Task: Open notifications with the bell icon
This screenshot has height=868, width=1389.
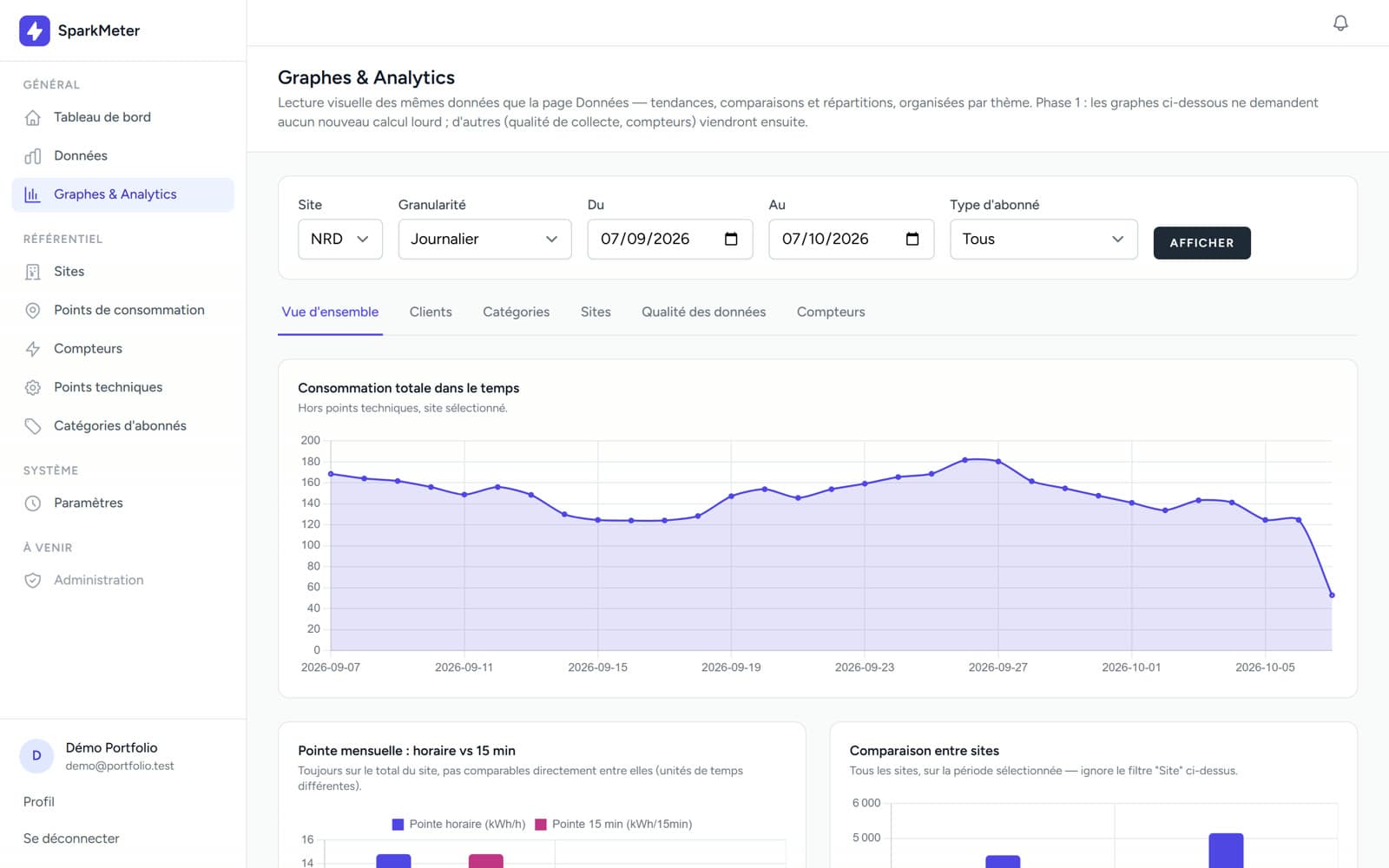Action: (1340, 23)
